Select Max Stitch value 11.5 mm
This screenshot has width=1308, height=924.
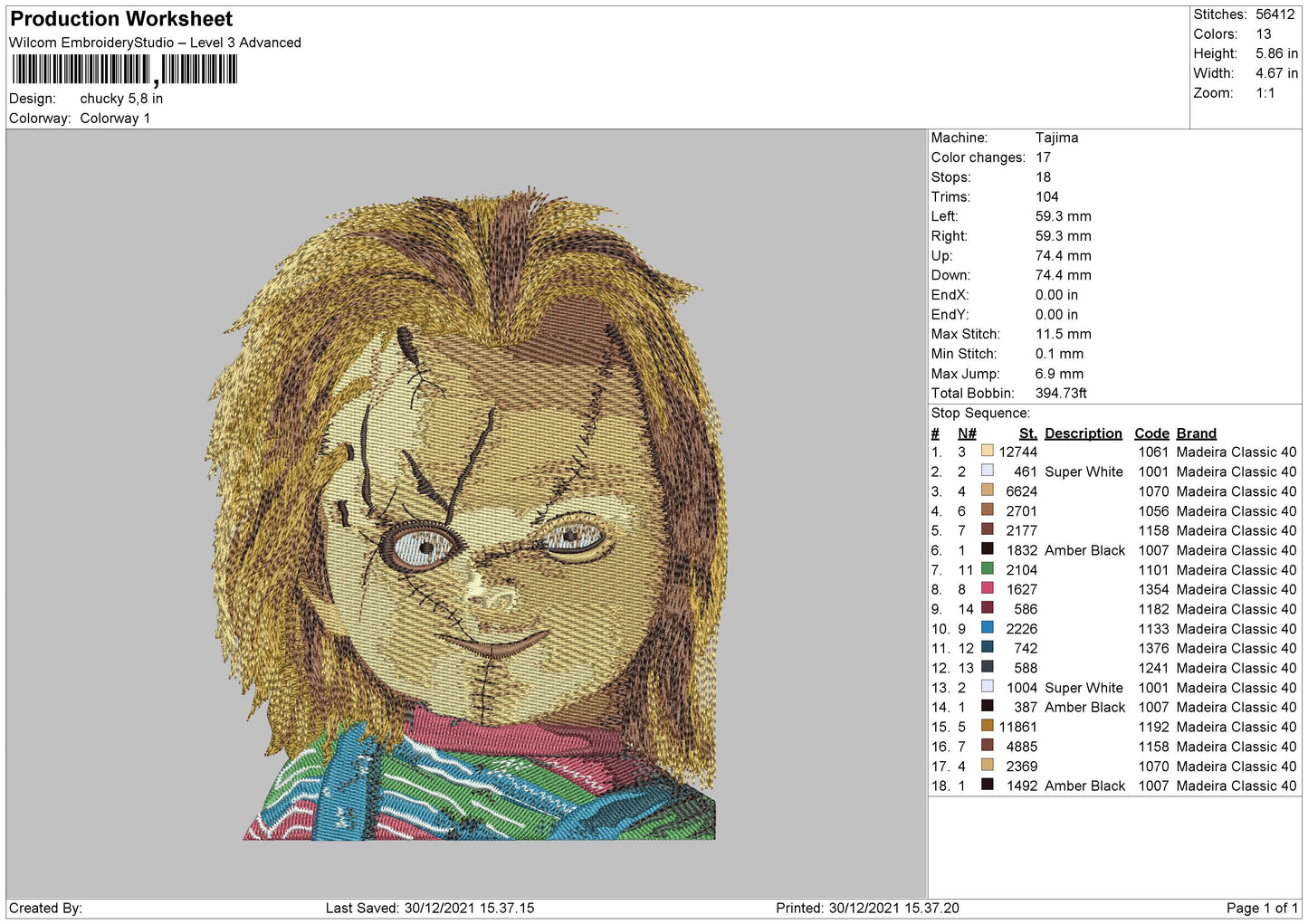tap(1063, 335)
